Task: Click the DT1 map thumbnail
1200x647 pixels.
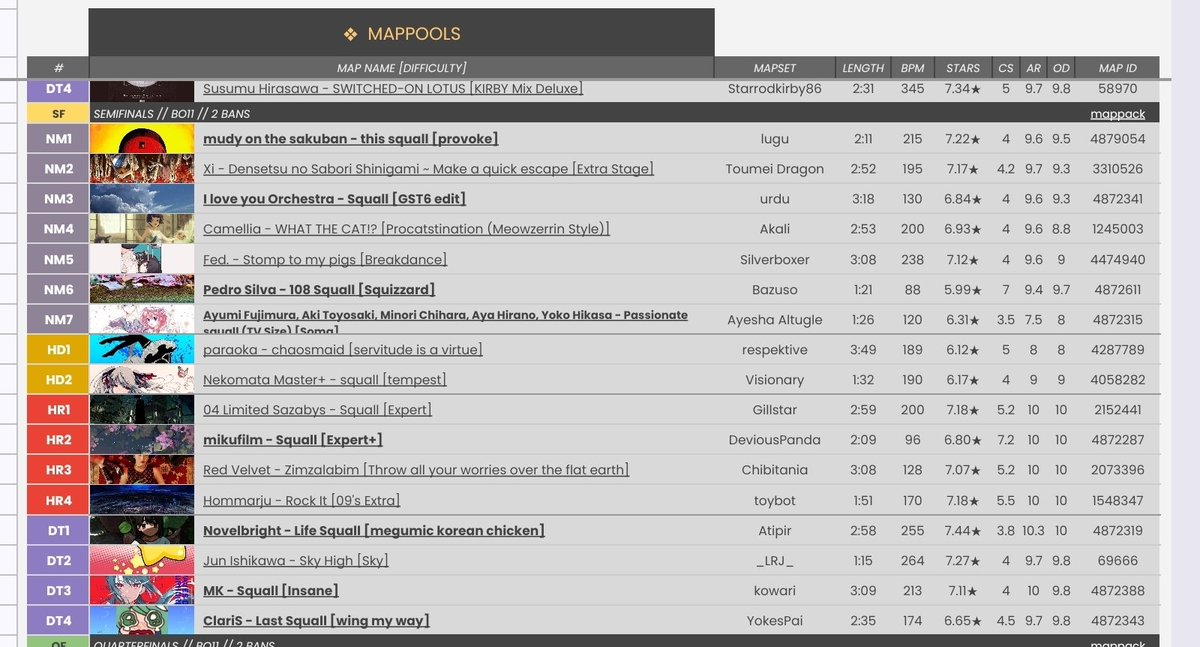Action: click(x=142, y=531)
